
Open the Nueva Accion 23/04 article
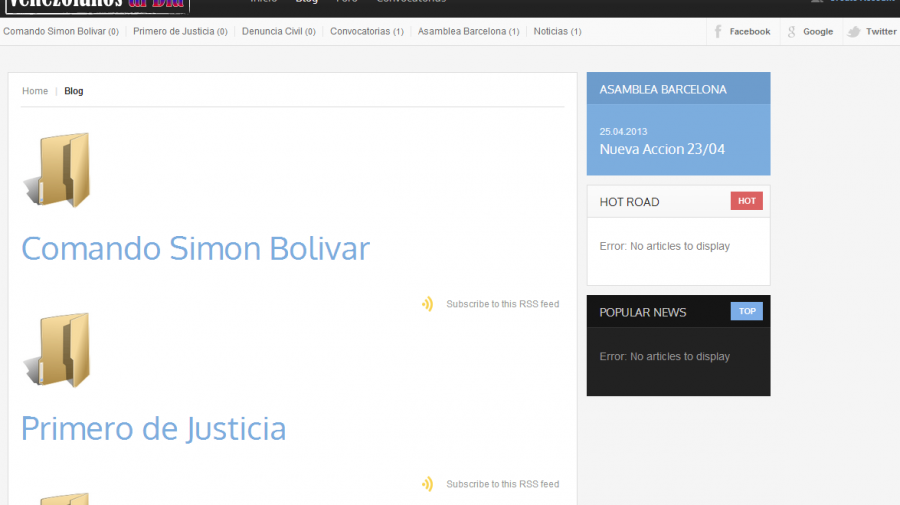coord(662,149)
